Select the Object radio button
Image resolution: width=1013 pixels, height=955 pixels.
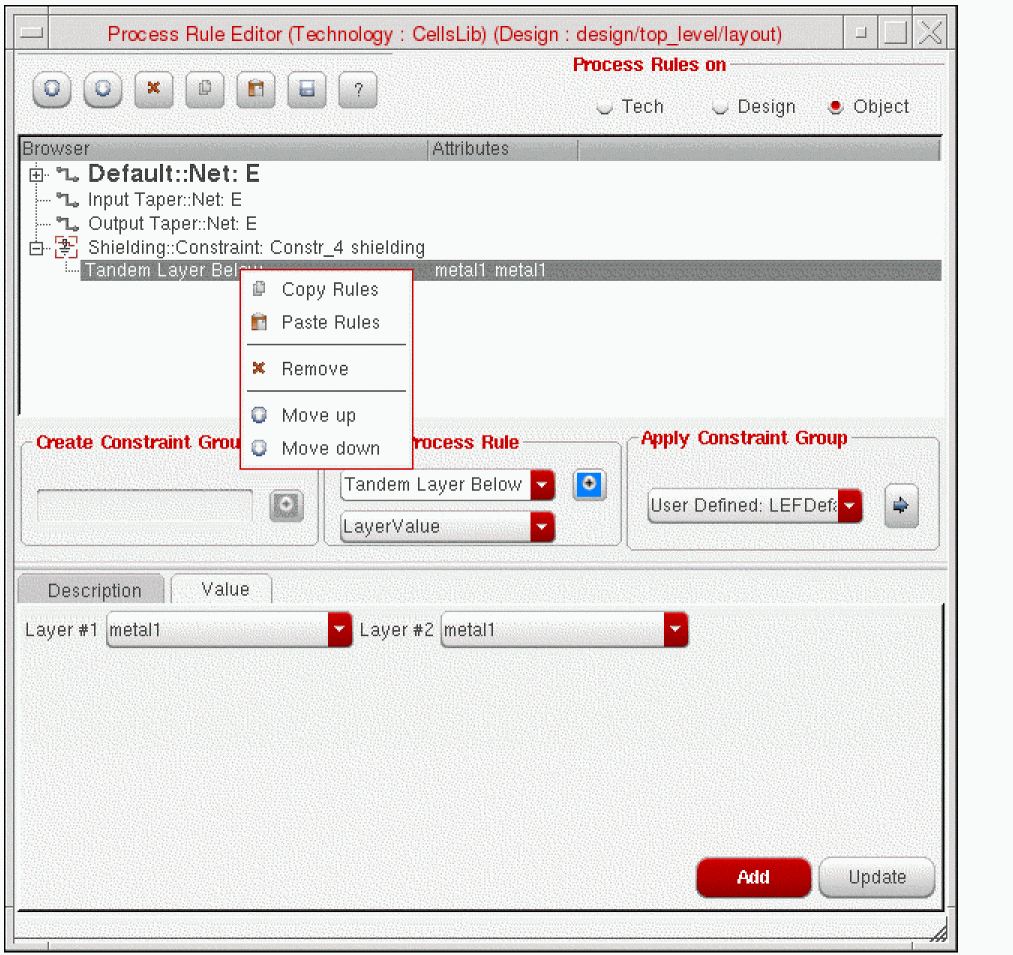pyautogui.click(x=836, y=108)
